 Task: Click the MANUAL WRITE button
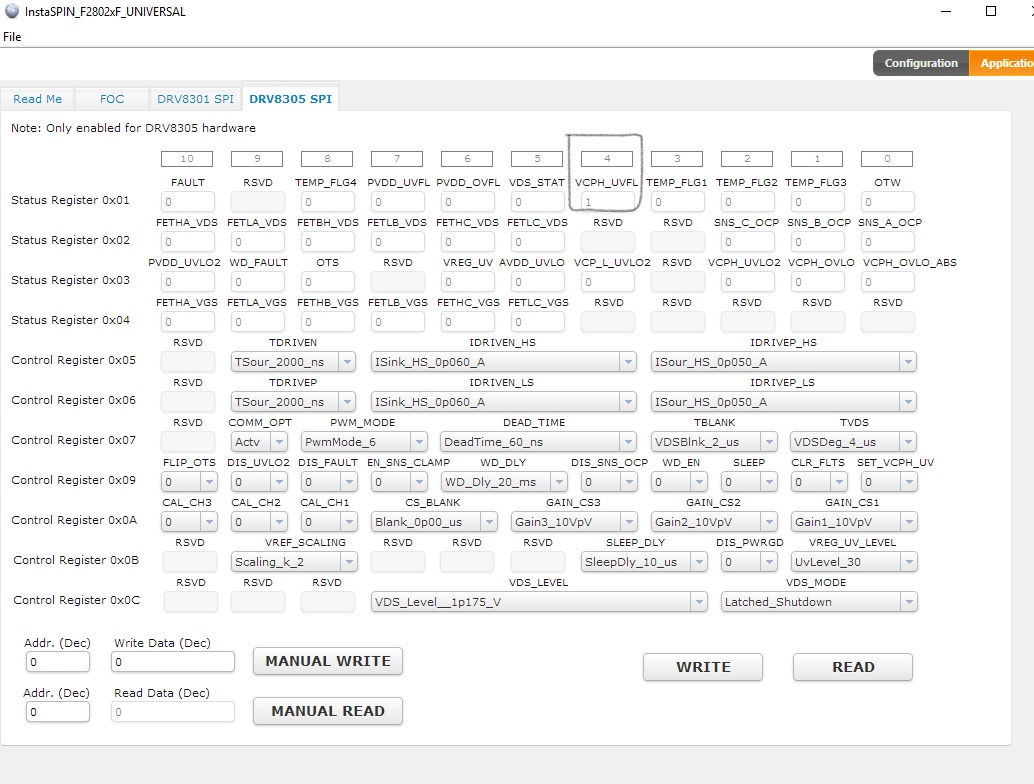tap(328, 661)
